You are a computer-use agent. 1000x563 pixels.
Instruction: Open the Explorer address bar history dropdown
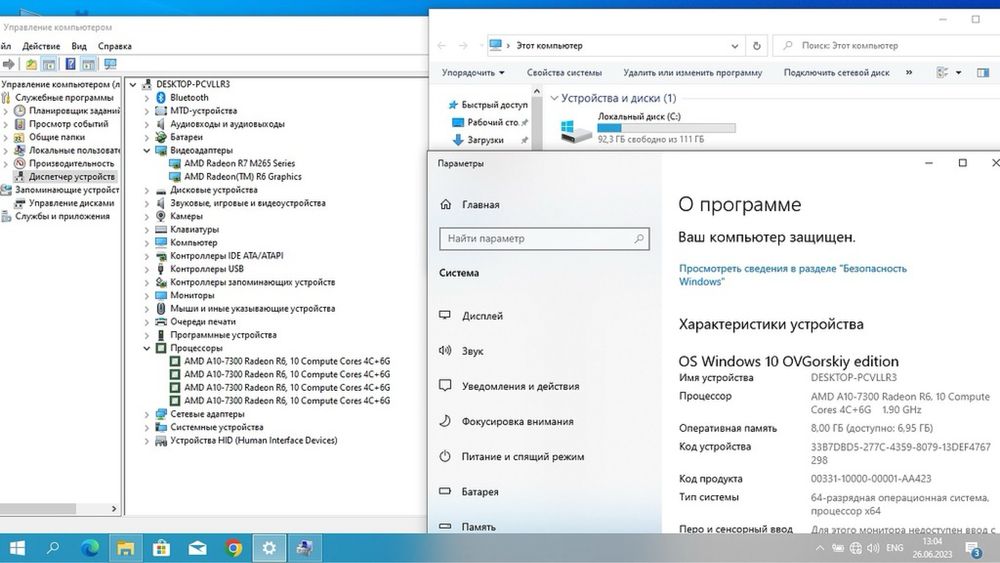pyautogui.click(x=735, y=46)
